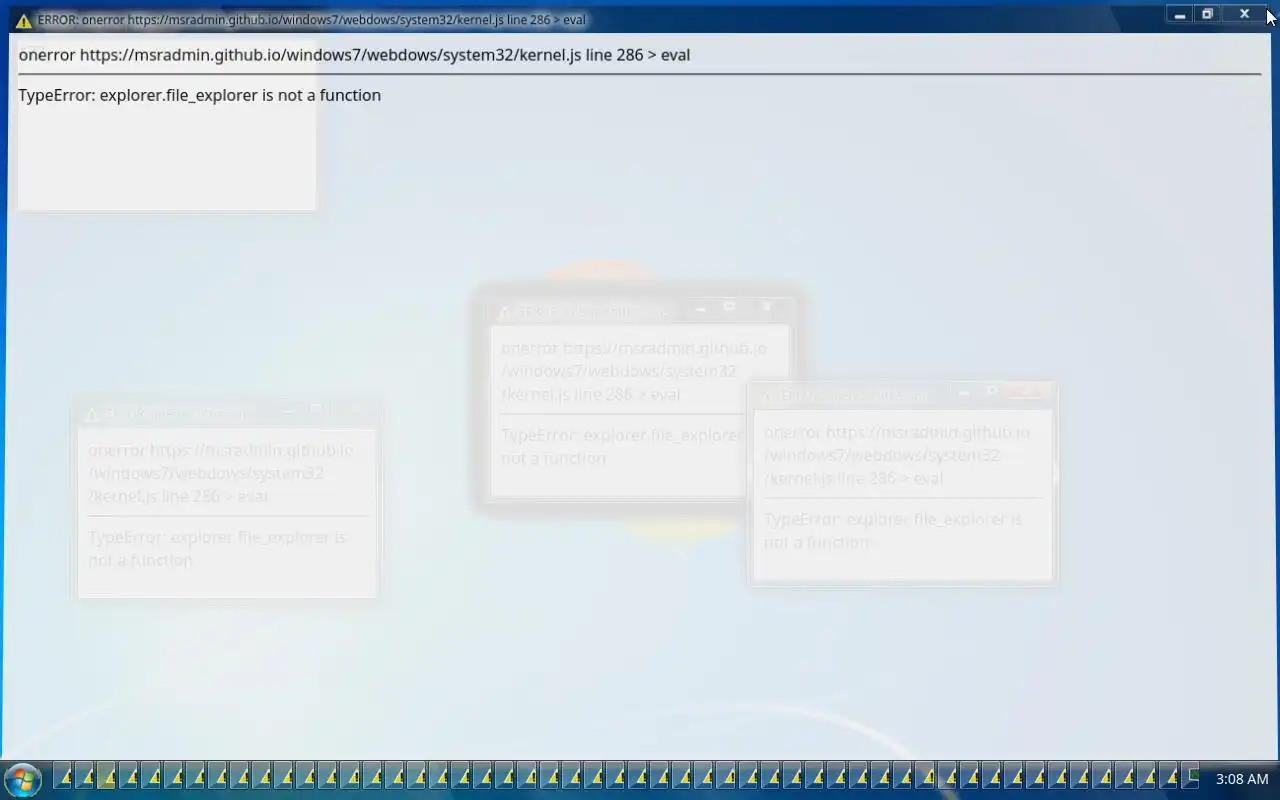The height and width of the screenshot is (800, 1280).
Task: Close the center faded error window
Action: (x=767, y=307)
